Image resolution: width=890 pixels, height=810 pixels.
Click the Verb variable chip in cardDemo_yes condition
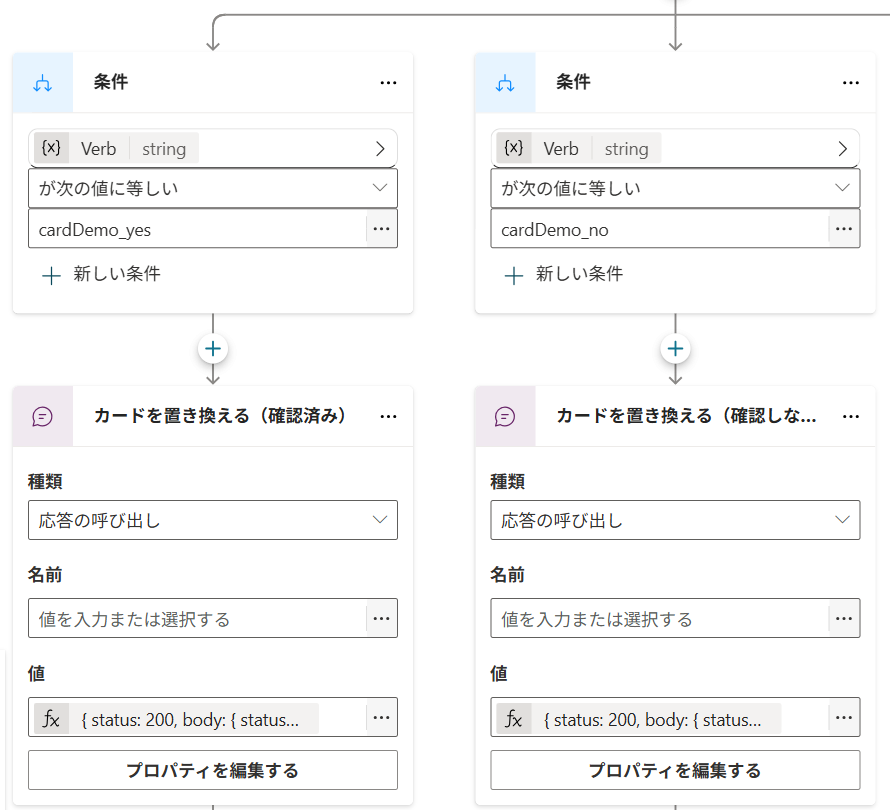pos(116,148)
